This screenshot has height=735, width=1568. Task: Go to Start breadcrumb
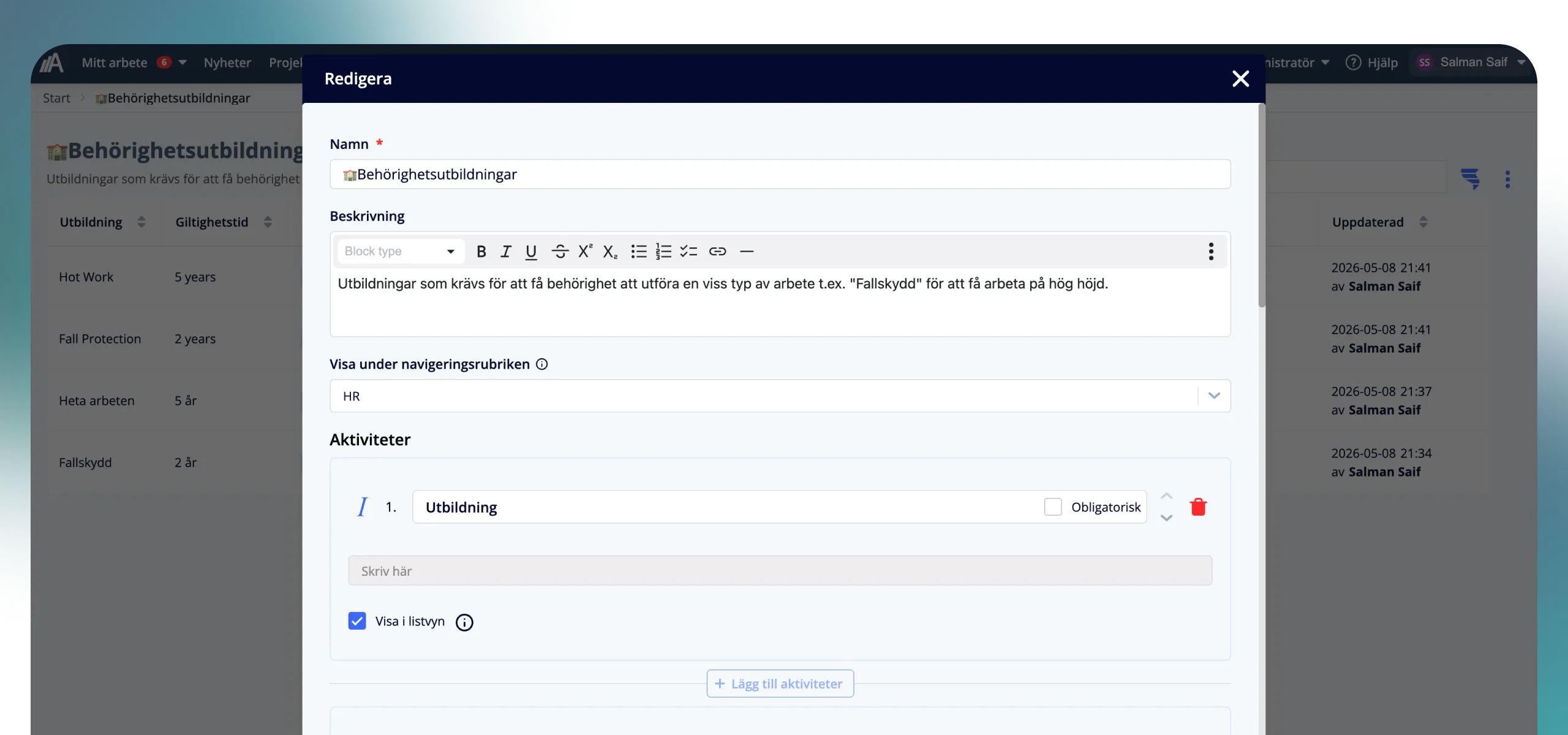56,98
